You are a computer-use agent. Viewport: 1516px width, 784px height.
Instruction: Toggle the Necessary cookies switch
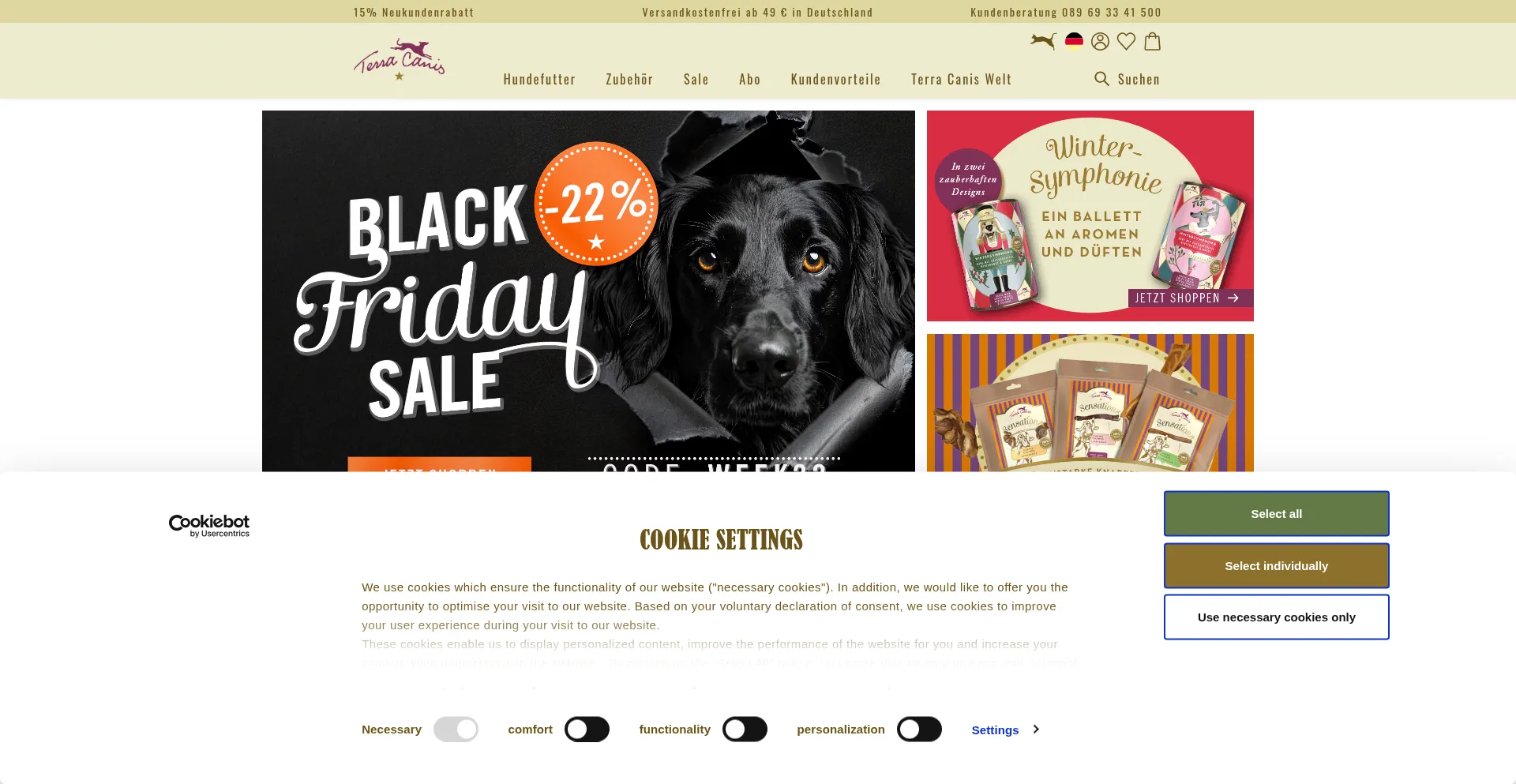pyautogui.click(x=456, y=729)
